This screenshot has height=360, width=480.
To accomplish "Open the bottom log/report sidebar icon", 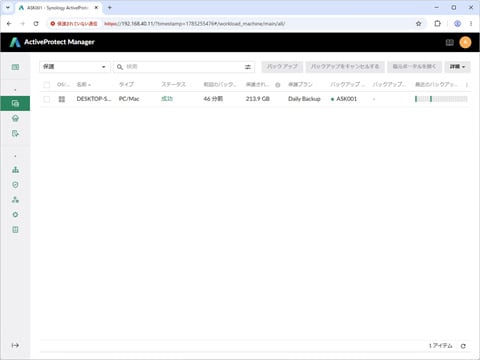I will 15,230.
